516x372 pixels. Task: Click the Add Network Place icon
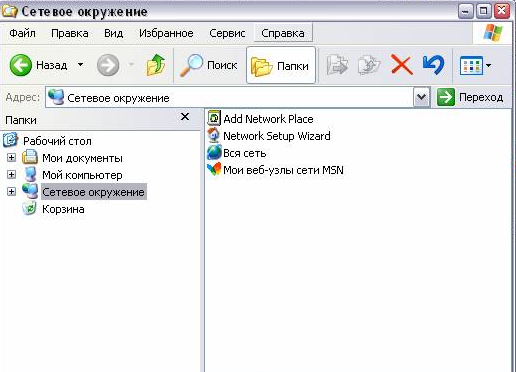tap(214, 118)
